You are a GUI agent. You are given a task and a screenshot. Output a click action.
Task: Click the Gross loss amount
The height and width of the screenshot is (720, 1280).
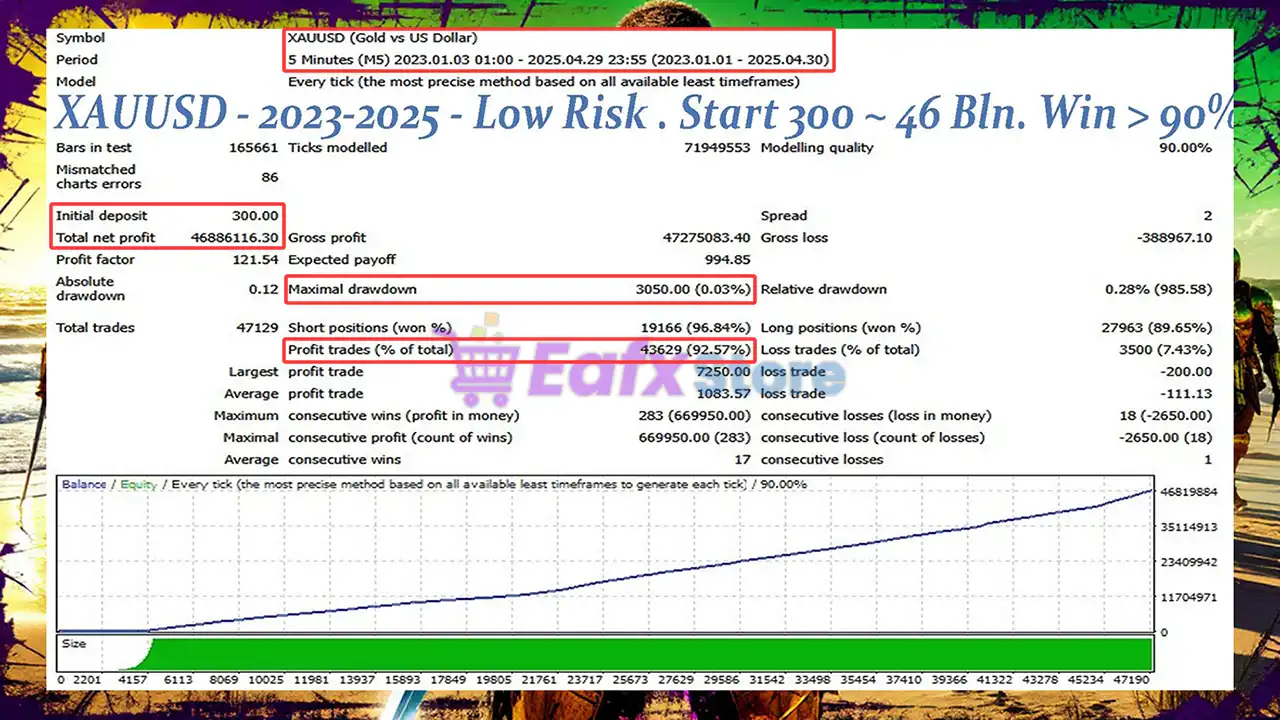[x=1174, y=238]
